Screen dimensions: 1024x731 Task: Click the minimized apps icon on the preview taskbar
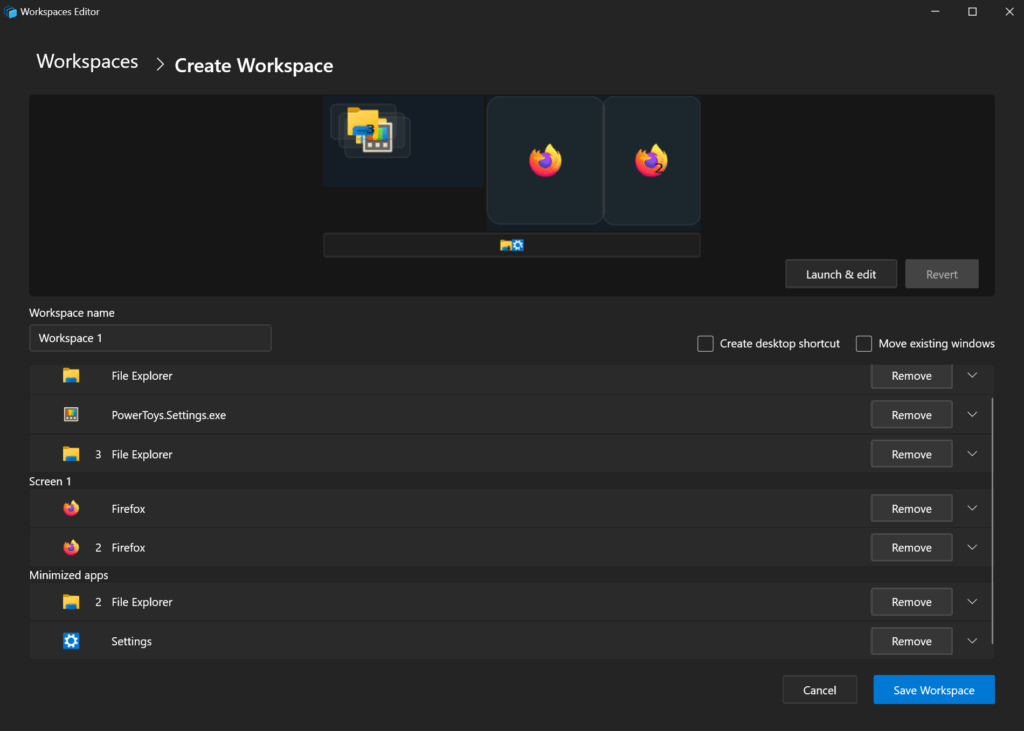point(511,244)
